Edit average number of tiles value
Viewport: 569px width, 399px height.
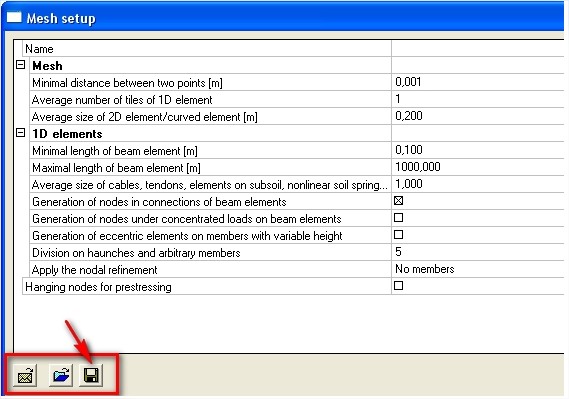click(478, 99)
